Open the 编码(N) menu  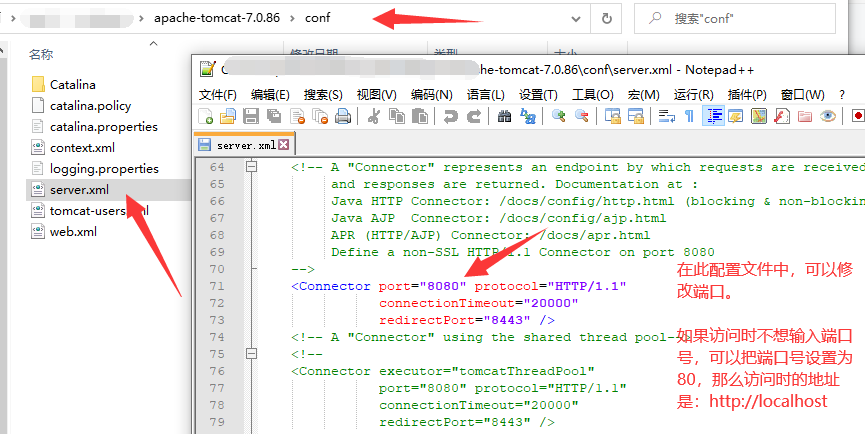[431, 95]
